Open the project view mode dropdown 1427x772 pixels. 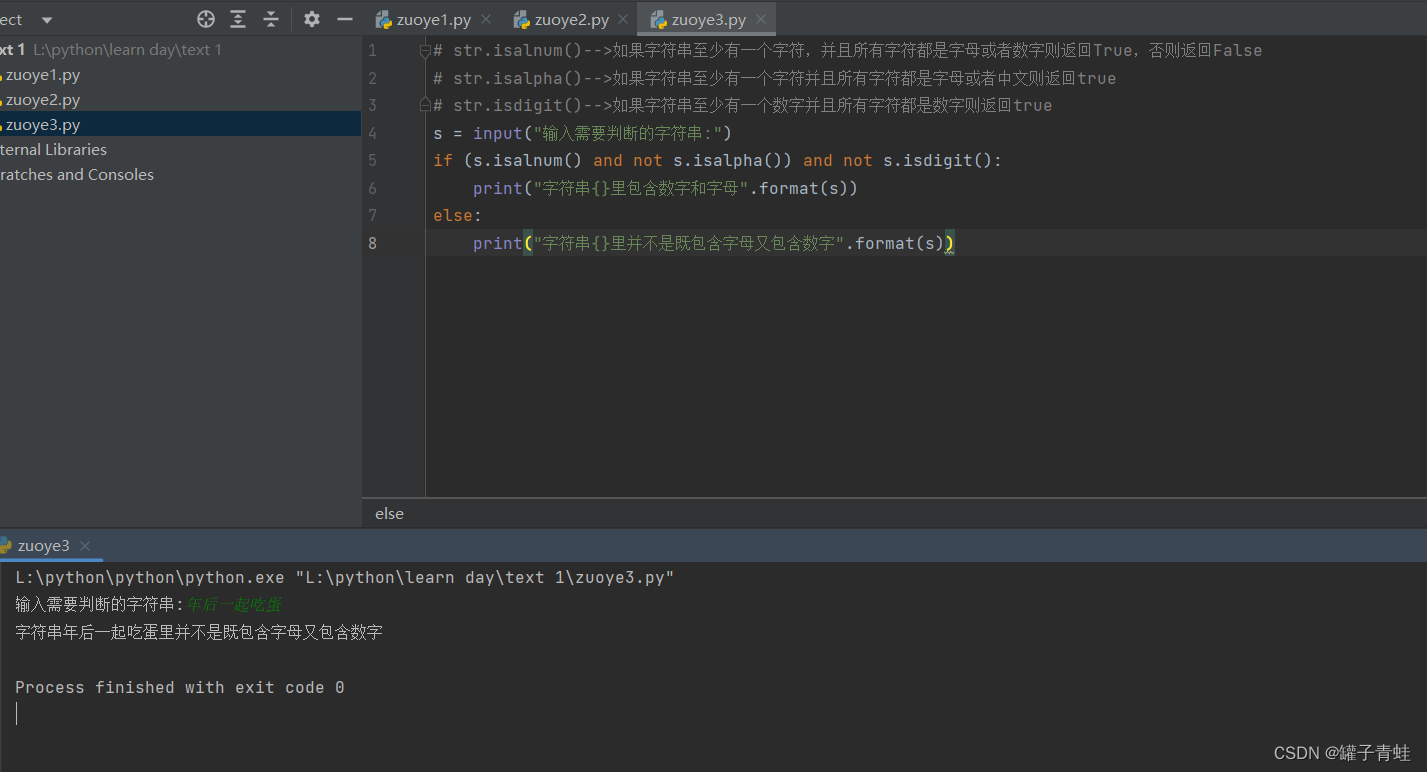tap(45, 19)
